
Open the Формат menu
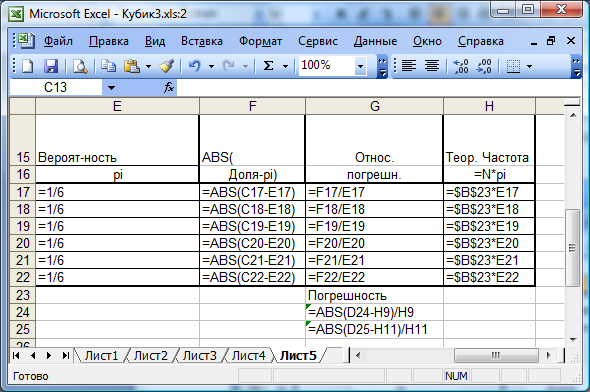coord(260,41)
